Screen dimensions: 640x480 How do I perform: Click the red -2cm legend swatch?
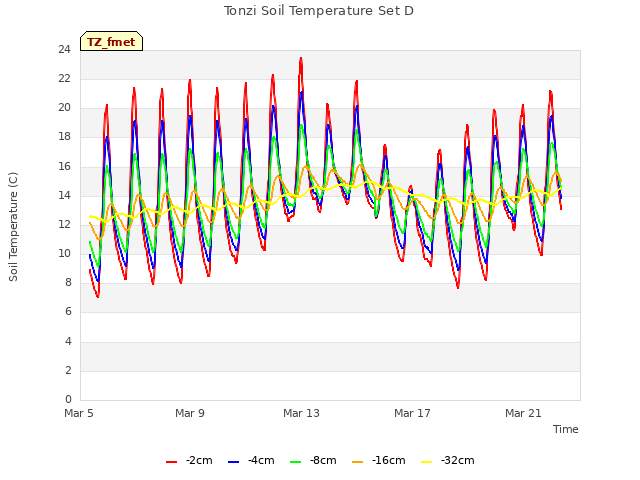pos(171,462)
